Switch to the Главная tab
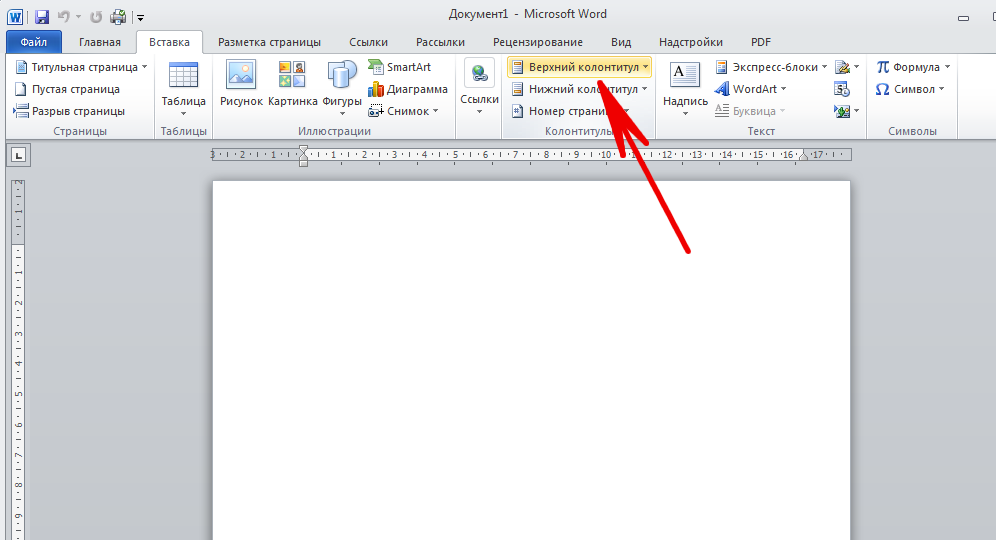This screenshot has width=996, height=540. coord(100,42)
